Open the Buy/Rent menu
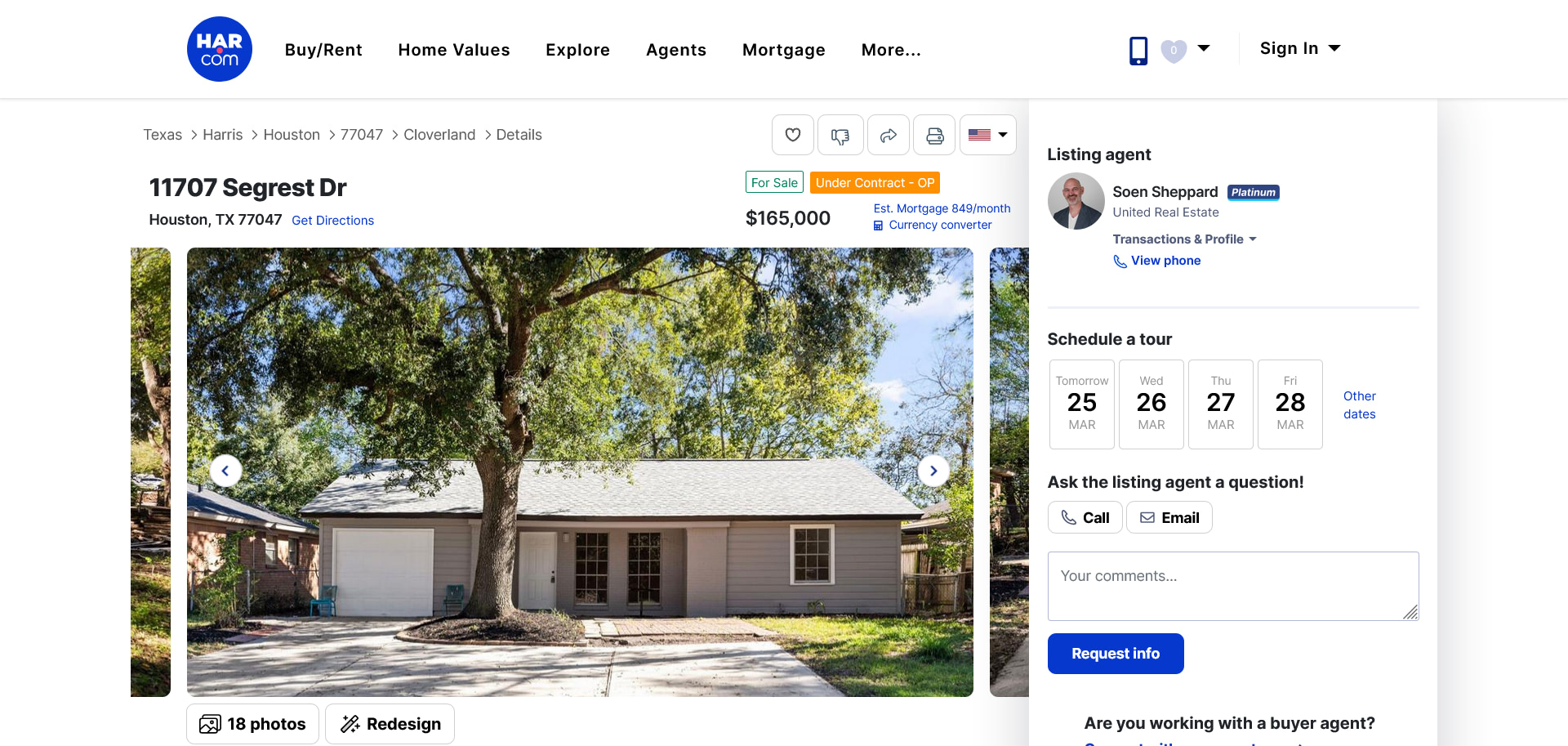The image size is (1568, 746). [323, 50]
